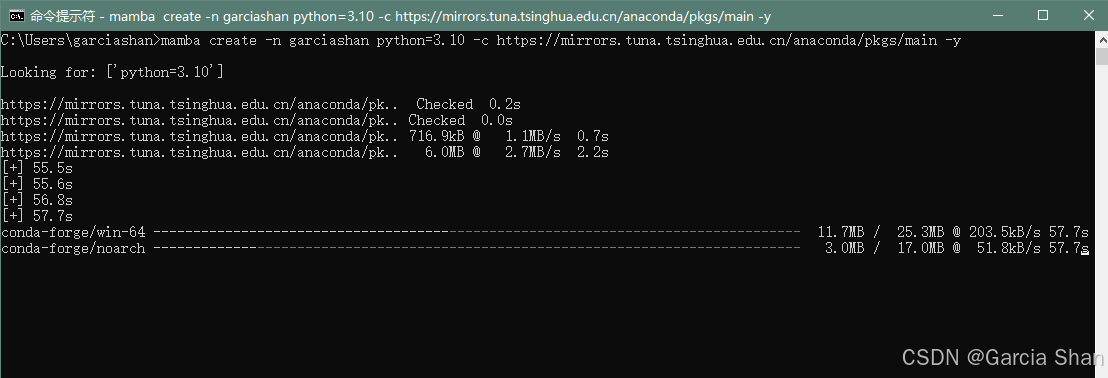Image resolution: width=1108 pixels, height=378 pixels.
Task: Click the 716.9kB download line
Action: click(x=305, y=136)
